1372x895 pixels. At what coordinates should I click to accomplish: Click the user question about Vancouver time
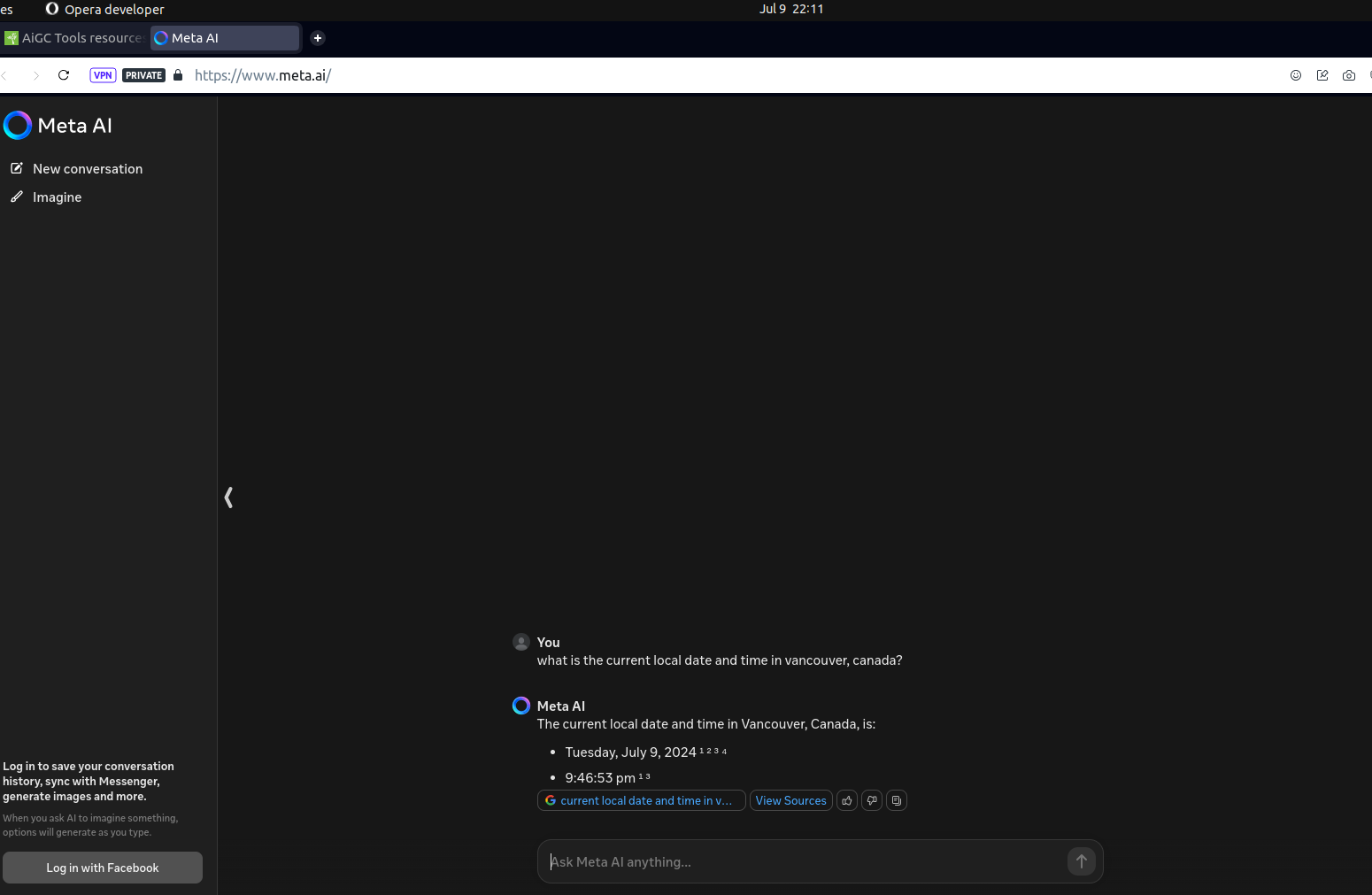tap(720, 660)
